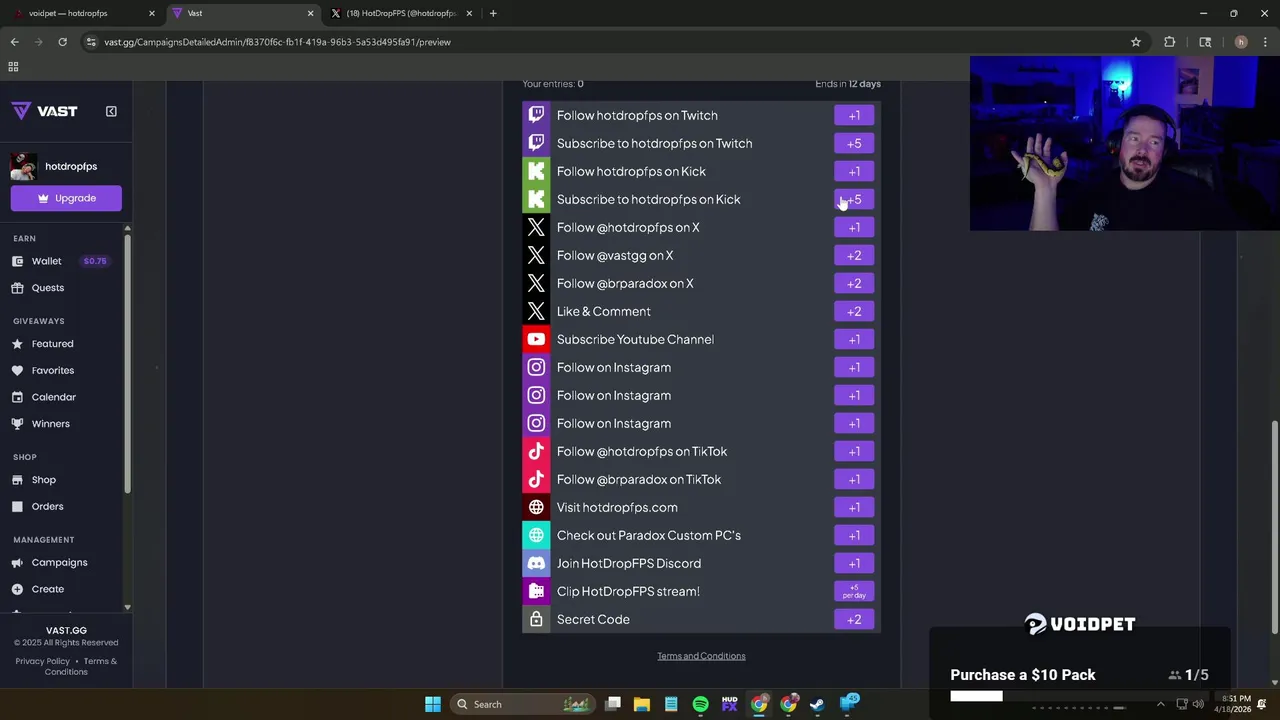Click +2 for Follow @brparadox on X

(854, 283)
